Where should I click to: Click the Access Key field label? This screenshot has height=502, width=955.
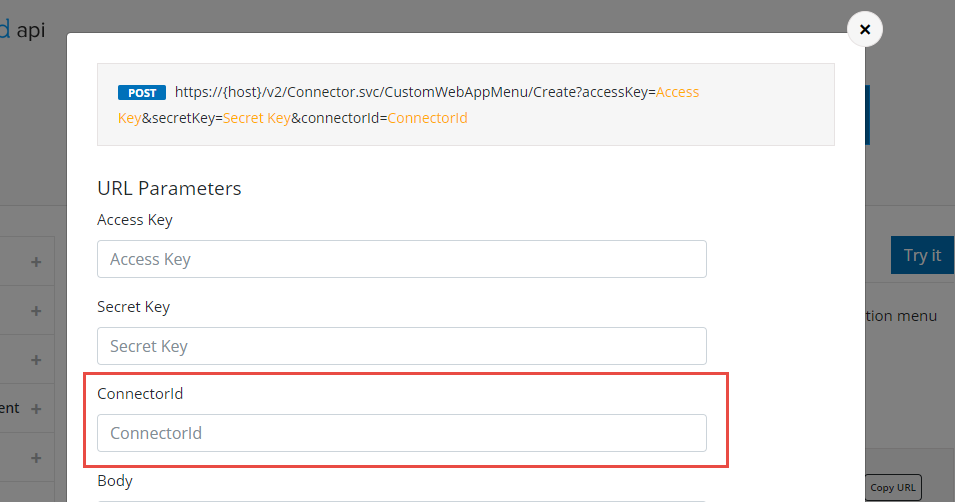[135, 220]
